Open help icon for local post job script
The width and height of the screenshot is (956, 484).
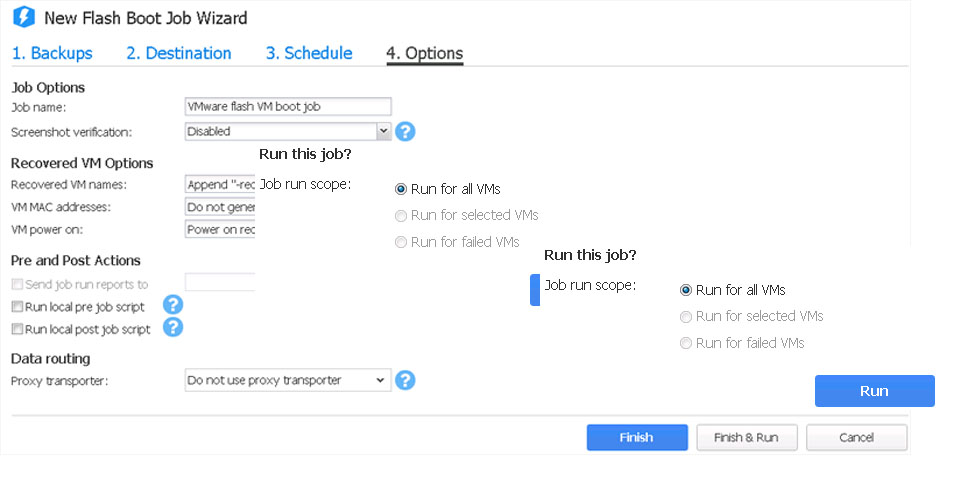[173, 327]
